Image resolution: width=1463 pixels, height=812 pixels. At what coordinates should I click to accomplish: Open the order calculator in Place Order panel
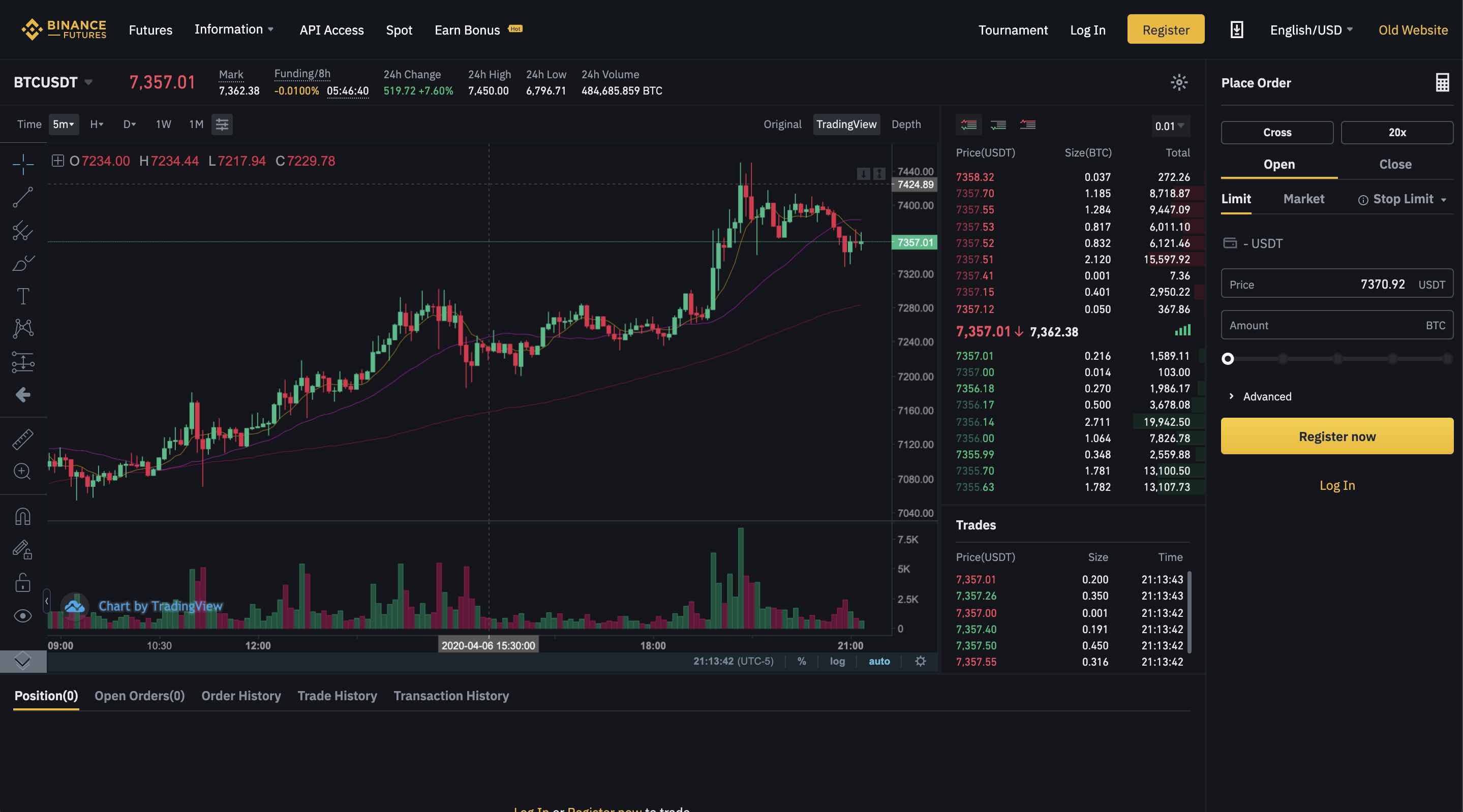1443,82
